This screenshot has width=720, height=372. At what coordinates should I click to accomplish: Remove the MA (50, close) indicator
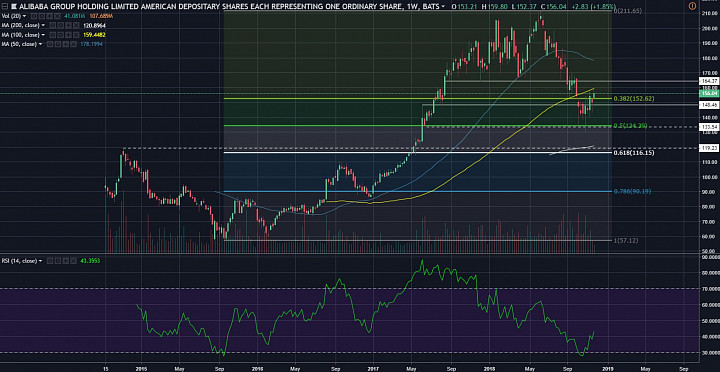point(73,44)
